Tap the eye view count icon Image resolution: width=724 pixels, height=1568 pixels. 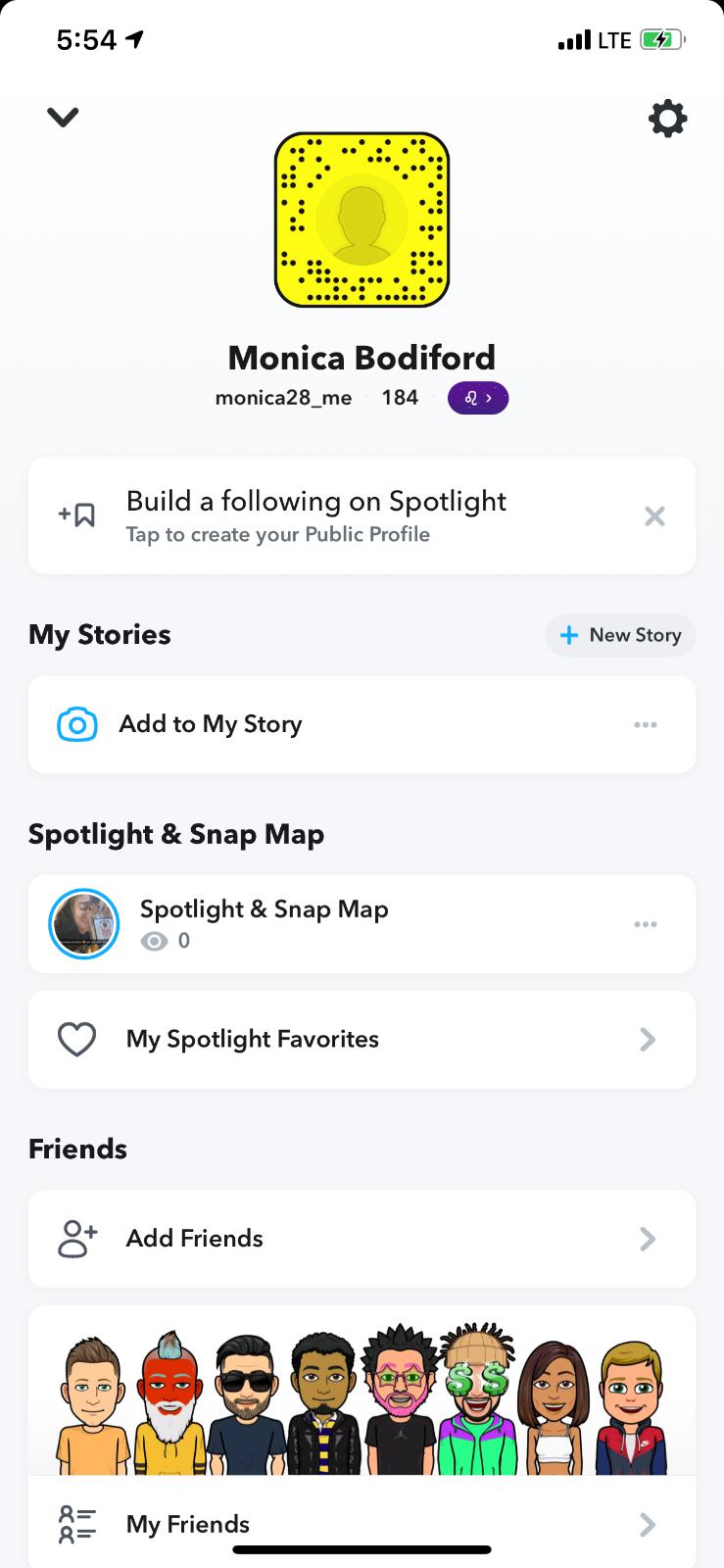point(154,942)
